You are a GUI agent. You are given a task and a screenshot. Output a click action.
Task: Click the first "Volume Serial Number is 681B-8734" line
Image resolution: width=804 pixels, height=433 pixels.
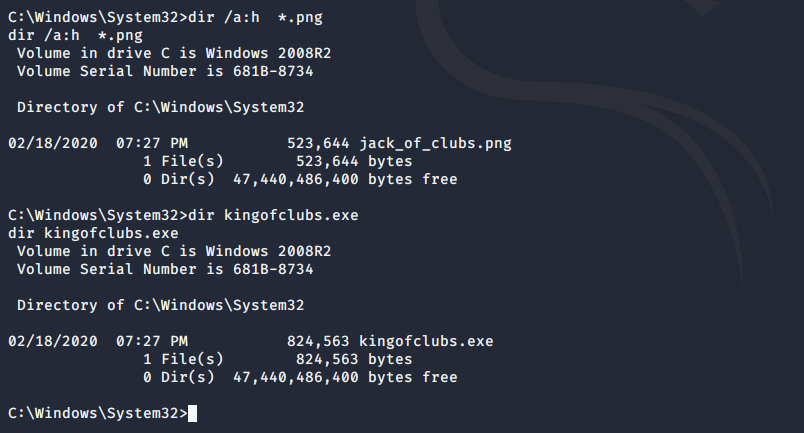[165, 71]
